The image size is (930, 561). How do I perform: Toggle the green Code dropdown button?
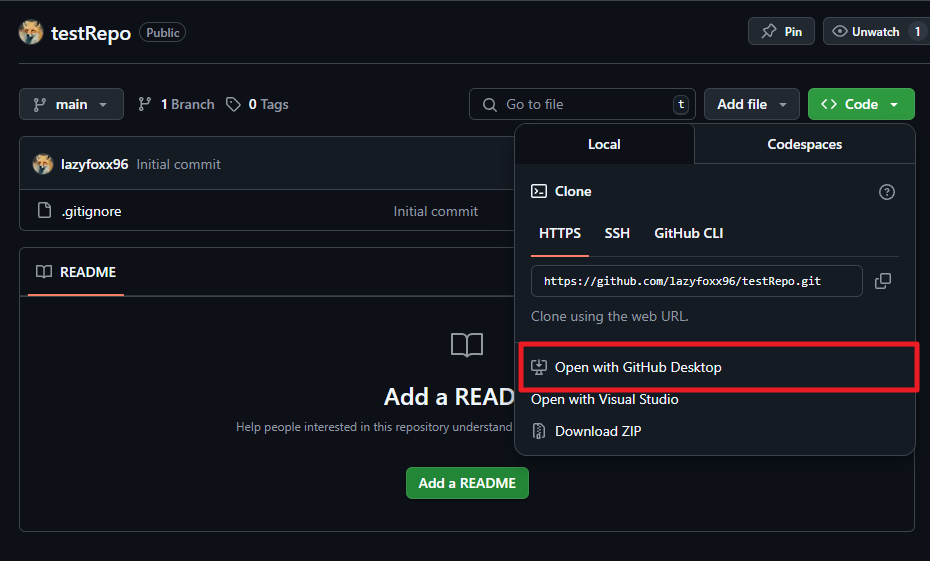click(861, 104)
